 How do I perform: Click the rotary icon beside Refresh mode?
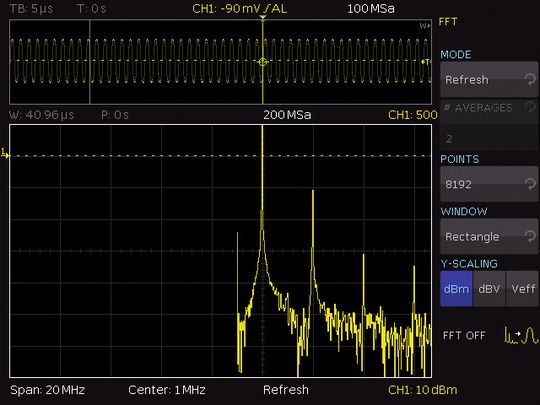(530, 79)
